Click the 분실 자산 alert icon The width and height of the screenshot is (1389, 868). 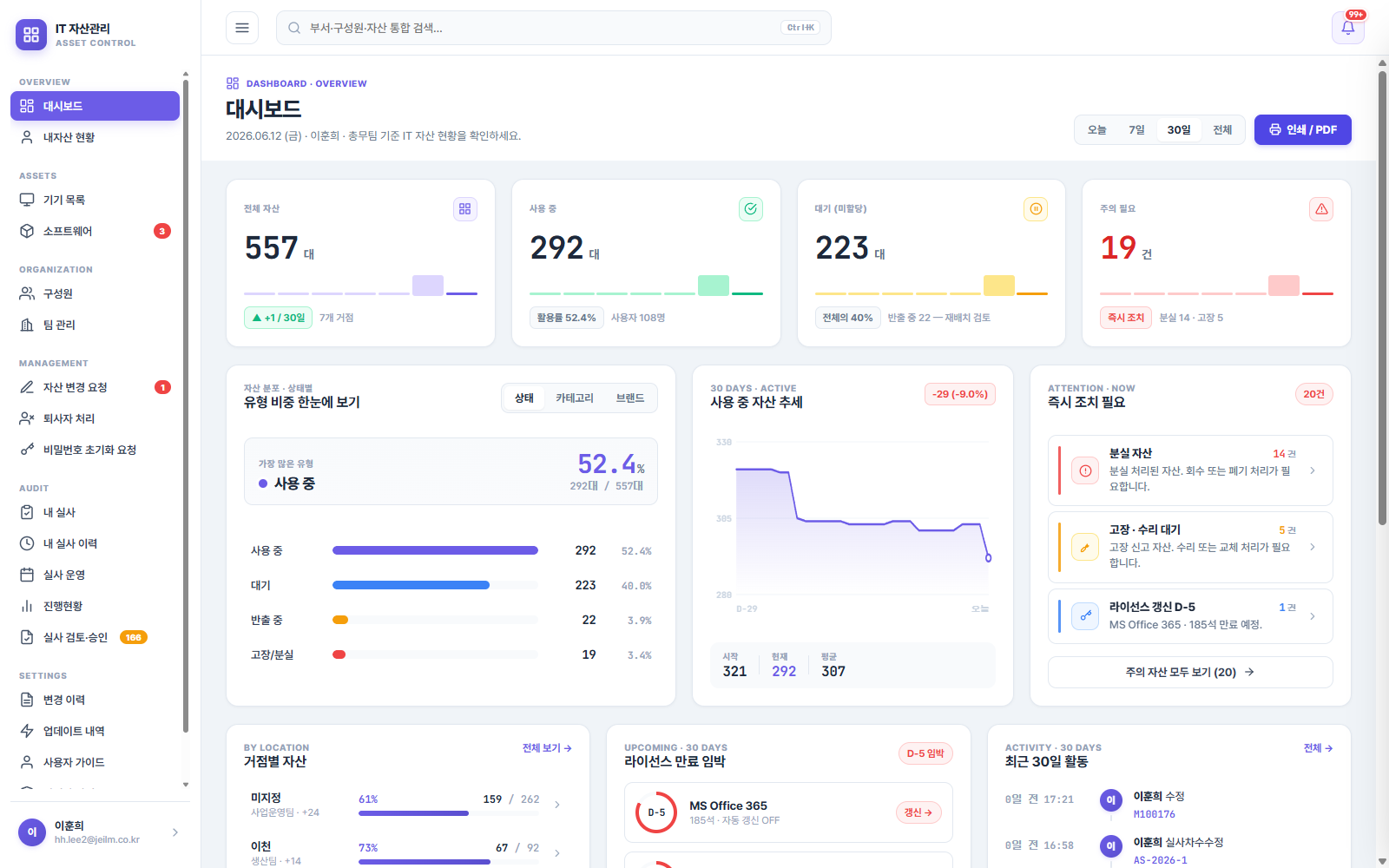(1085, 470)
